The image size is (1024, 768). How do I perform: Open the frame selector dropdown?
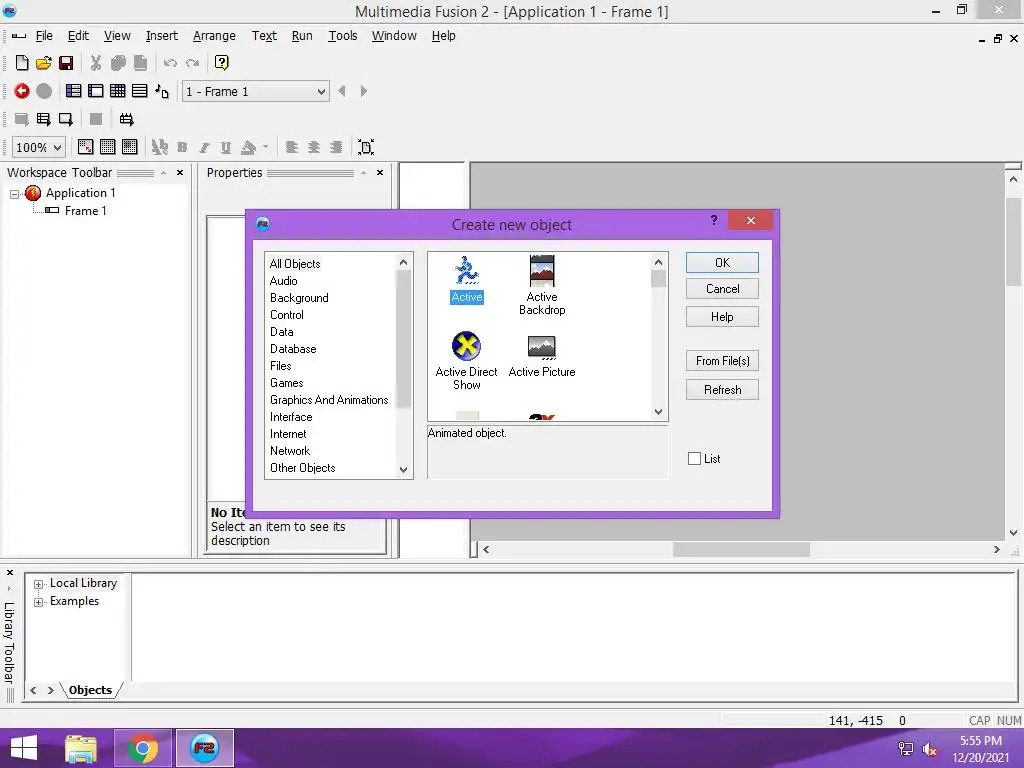coord(321,91)
